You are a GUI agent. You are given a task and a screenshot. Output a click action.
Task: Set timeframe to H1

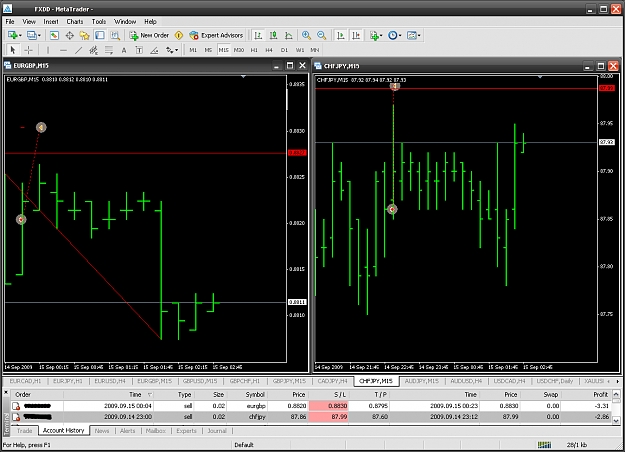tap(254, 50)
